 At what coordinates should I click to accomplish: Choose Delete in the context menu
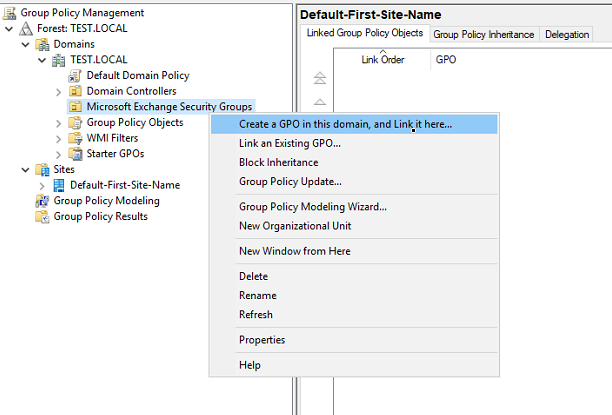[x=354, y=276]
